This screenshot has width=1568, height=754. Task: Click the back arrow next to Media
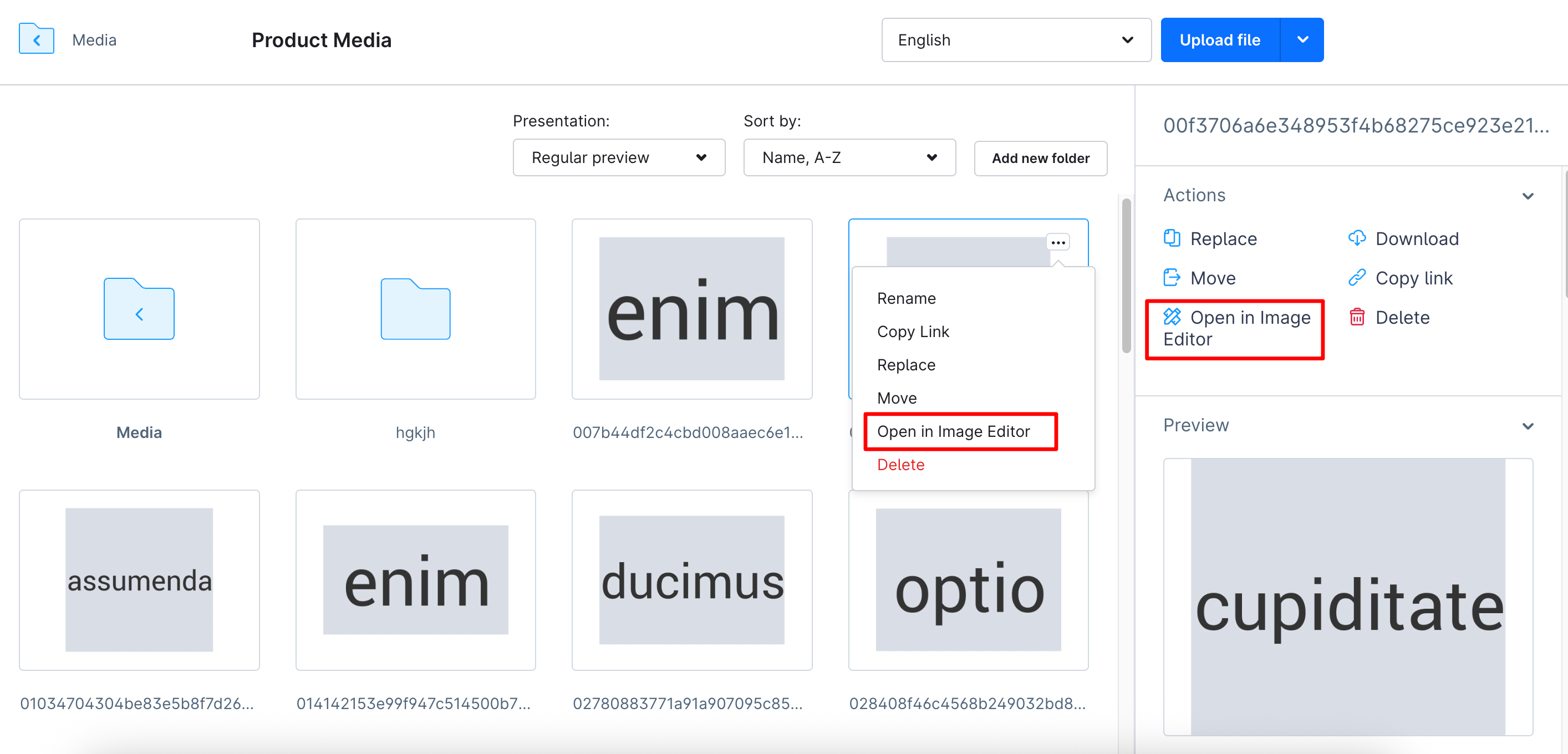[x=37, y=39]
